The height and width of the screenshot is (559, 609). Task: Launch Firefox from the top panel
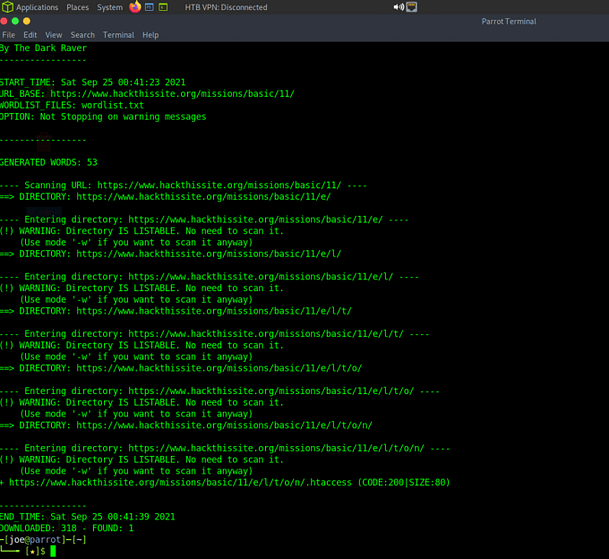click(x=135, y=7)
